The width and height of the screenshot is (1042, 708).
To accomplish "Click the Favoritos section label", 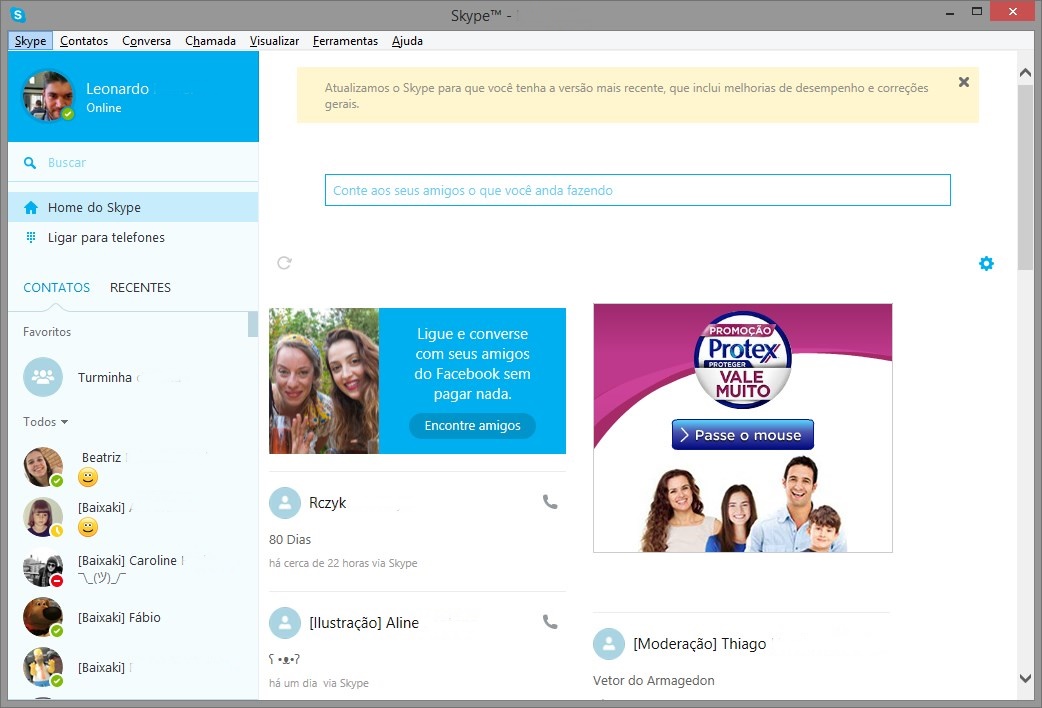I will [47, 332].
